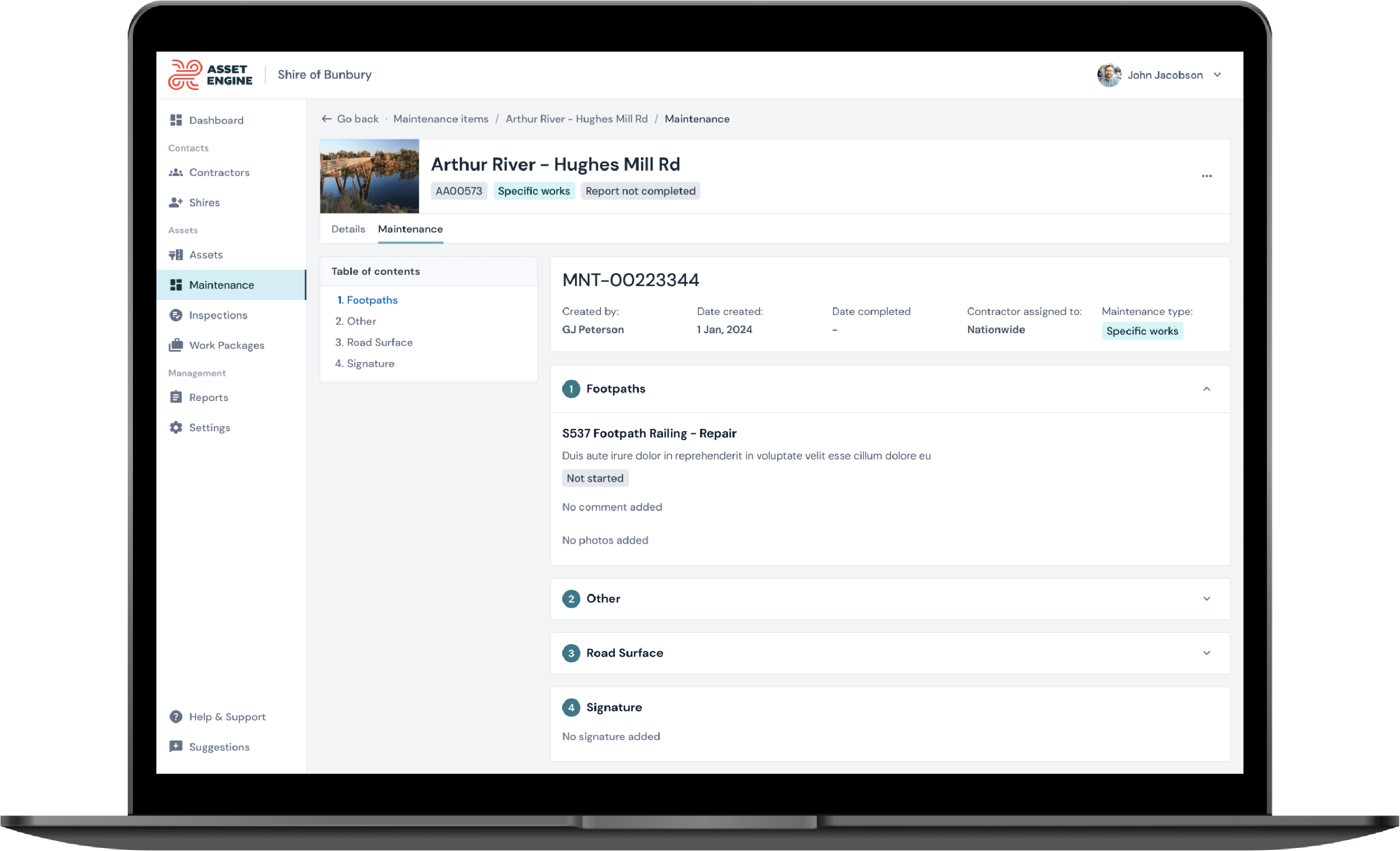Open Maintenance items breadcrumb link

[x=440, y=119]
